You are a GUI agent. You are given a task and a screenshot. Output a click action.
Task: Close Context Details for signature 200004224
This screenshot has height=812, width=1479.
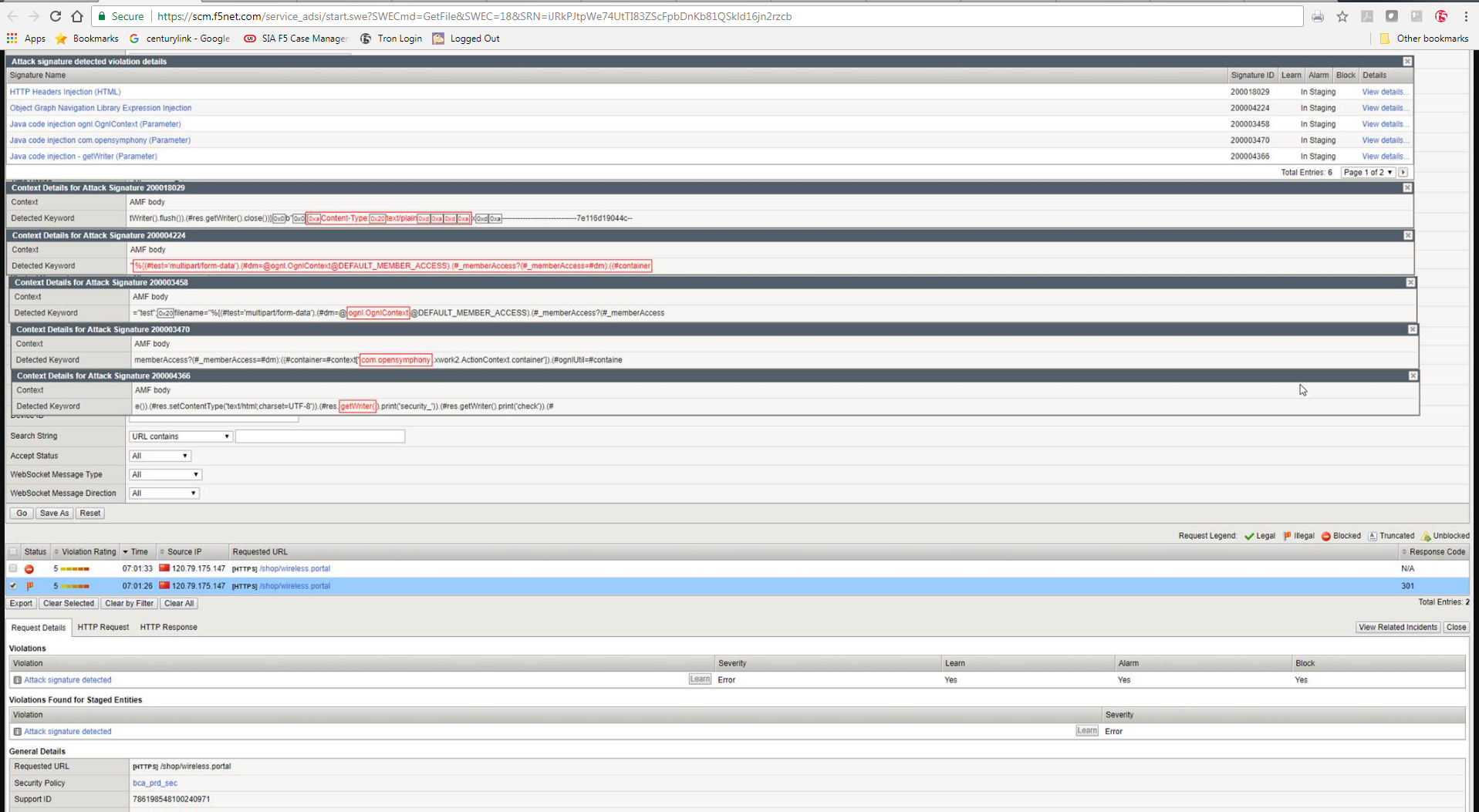tap(1408, 235)
